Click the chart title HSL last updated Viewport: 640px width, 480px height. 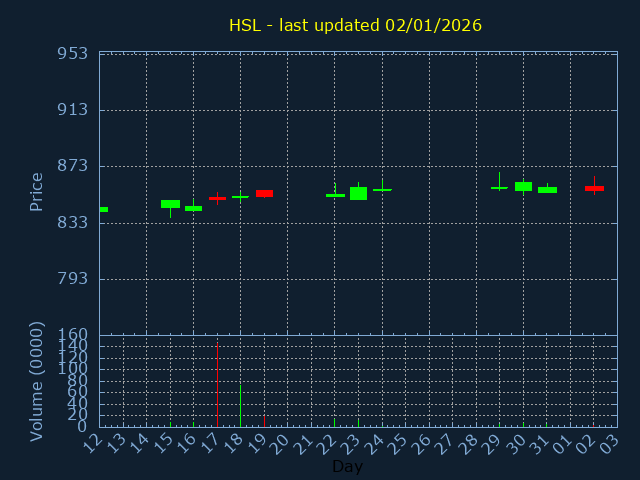tap(355, 26)
